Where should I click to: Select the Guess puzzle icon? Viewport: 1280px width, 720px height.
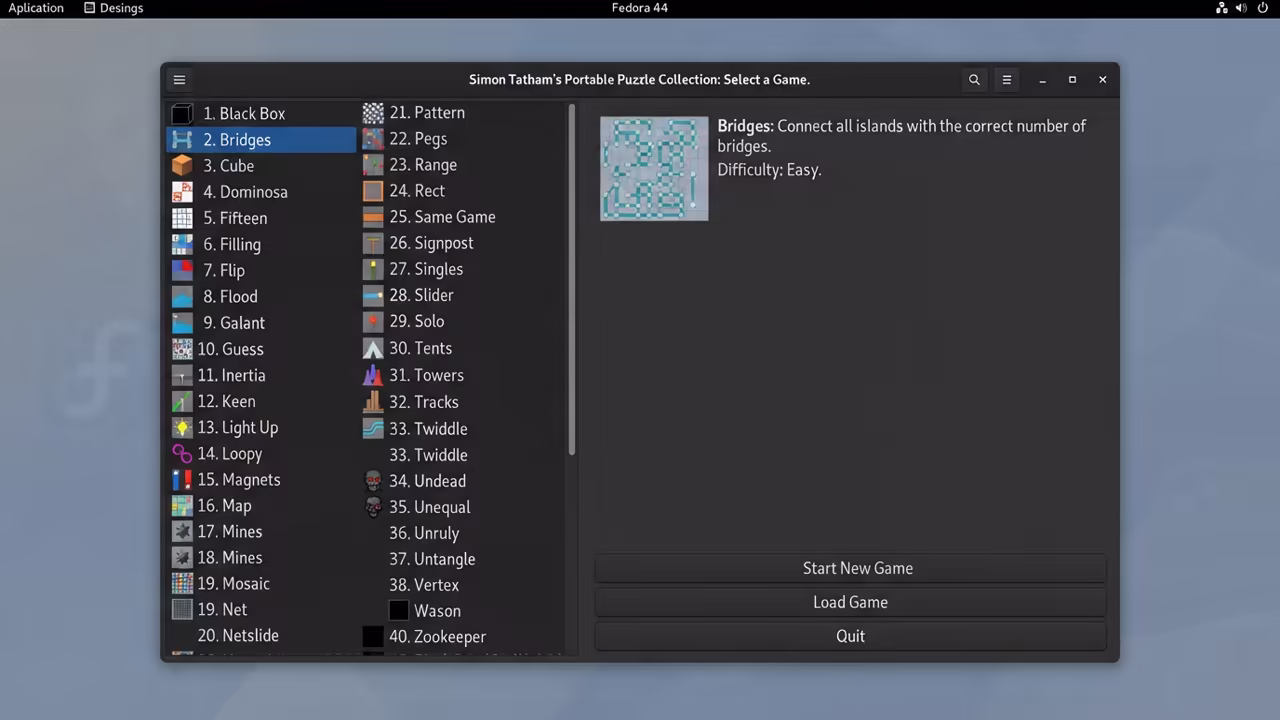pos(182,349)
